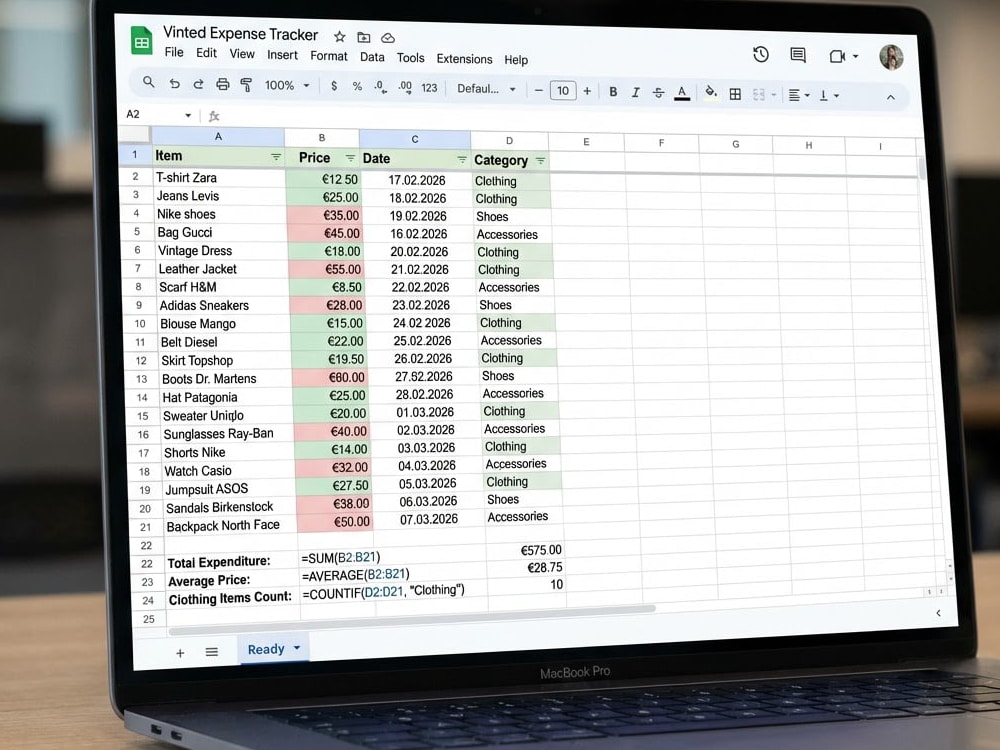Increase font size with plus button
Viewport: 1000px width, 750px height.
click(587, 91)
